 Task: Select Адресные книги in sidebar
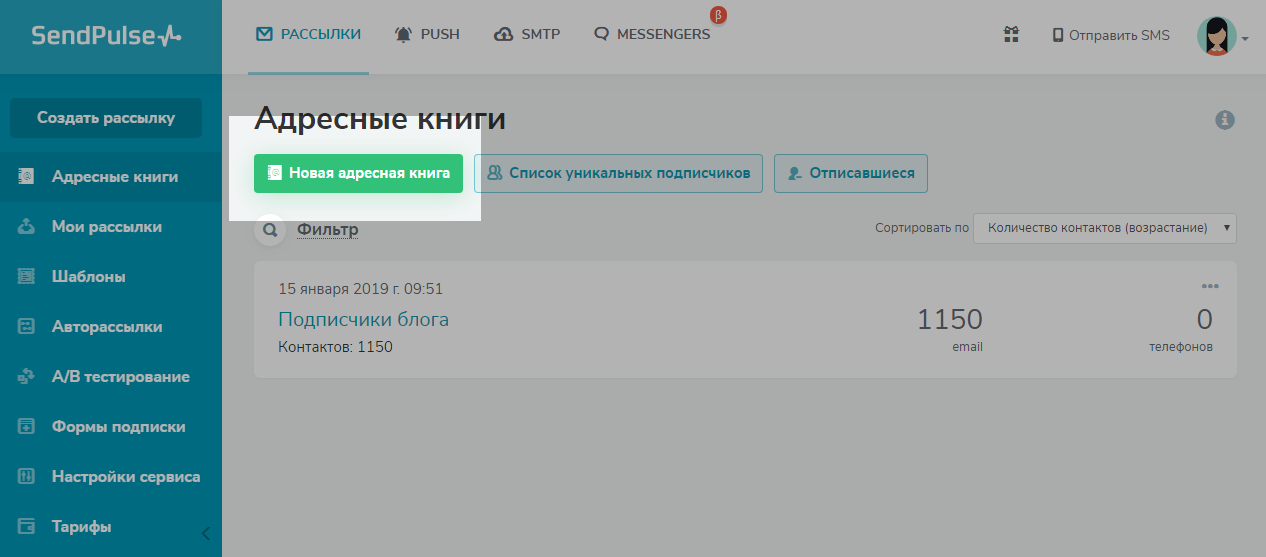(x=111, y=177)
